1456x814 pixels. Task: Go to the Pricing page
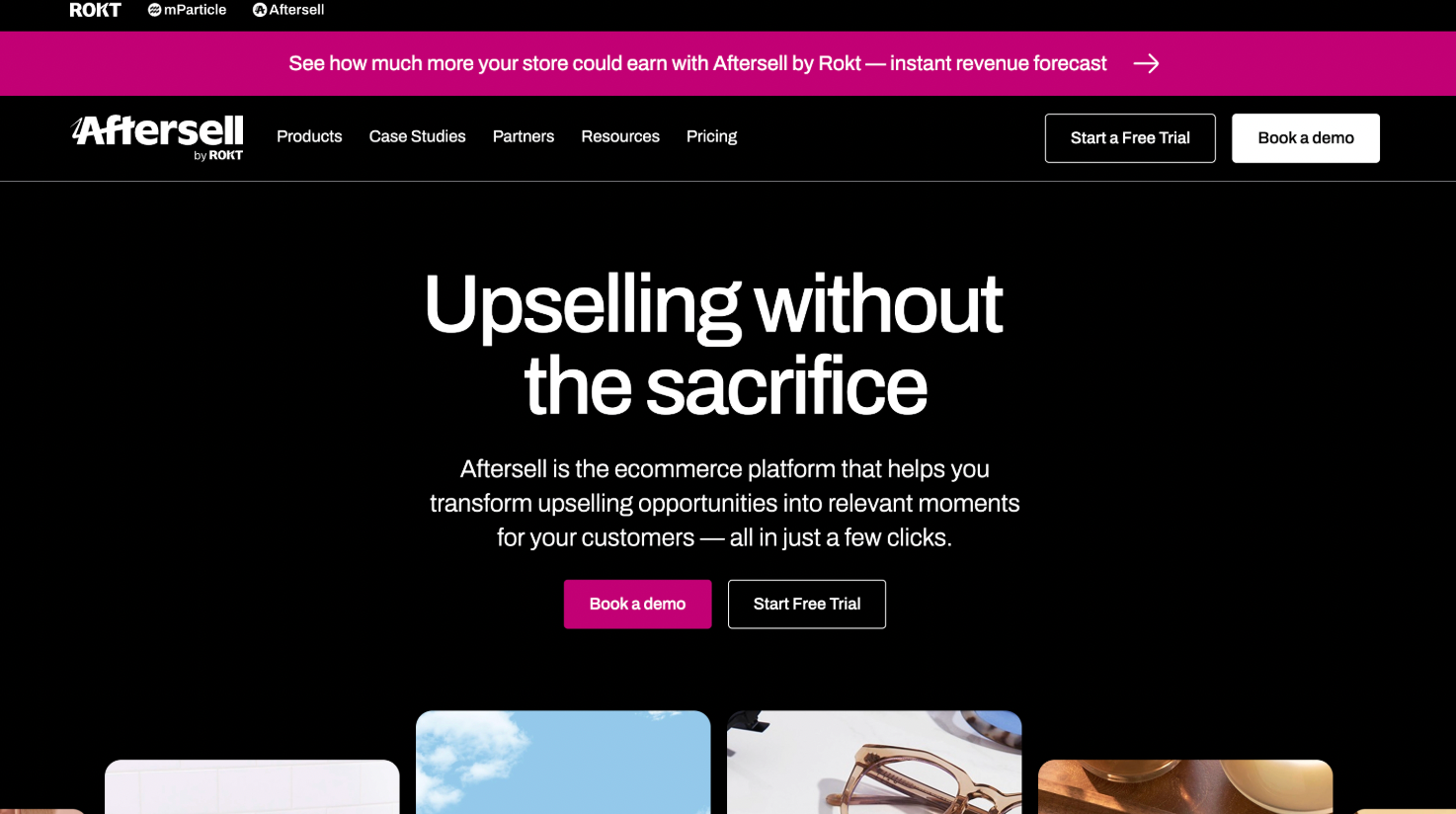pyautogui.click(x=711, y=136)
